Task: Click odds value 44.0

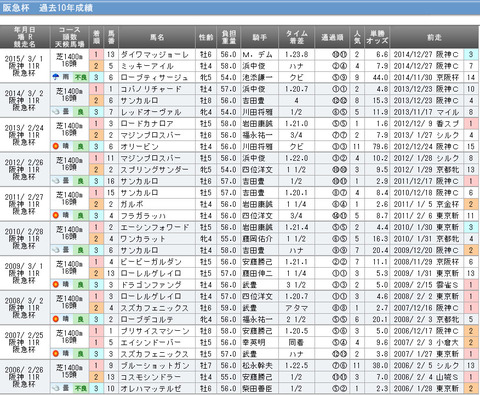Action: pos(380,77)
